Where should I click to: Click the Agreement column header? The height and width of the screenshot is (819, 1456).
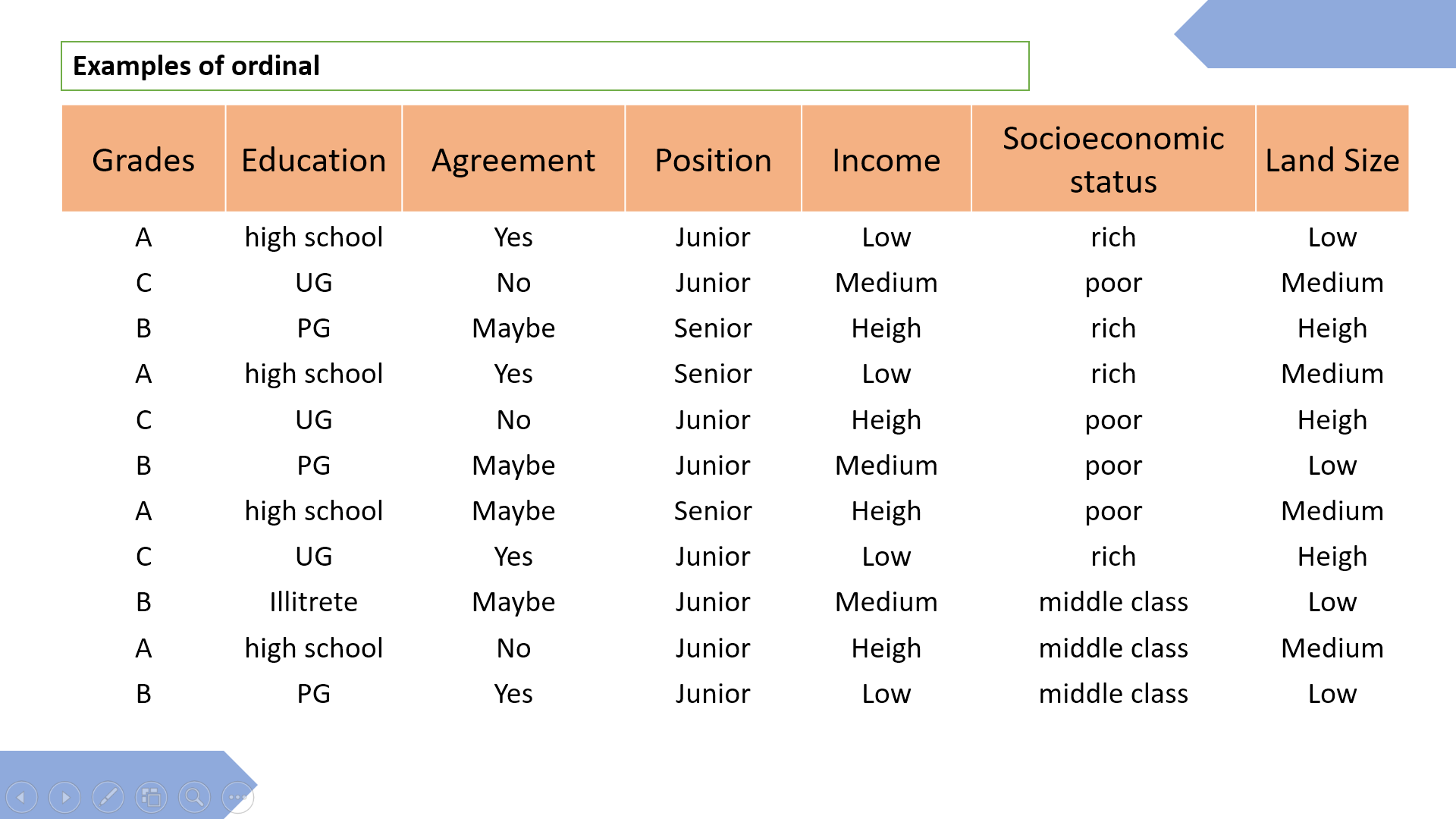pyautogui.click(x=513, y=159)
